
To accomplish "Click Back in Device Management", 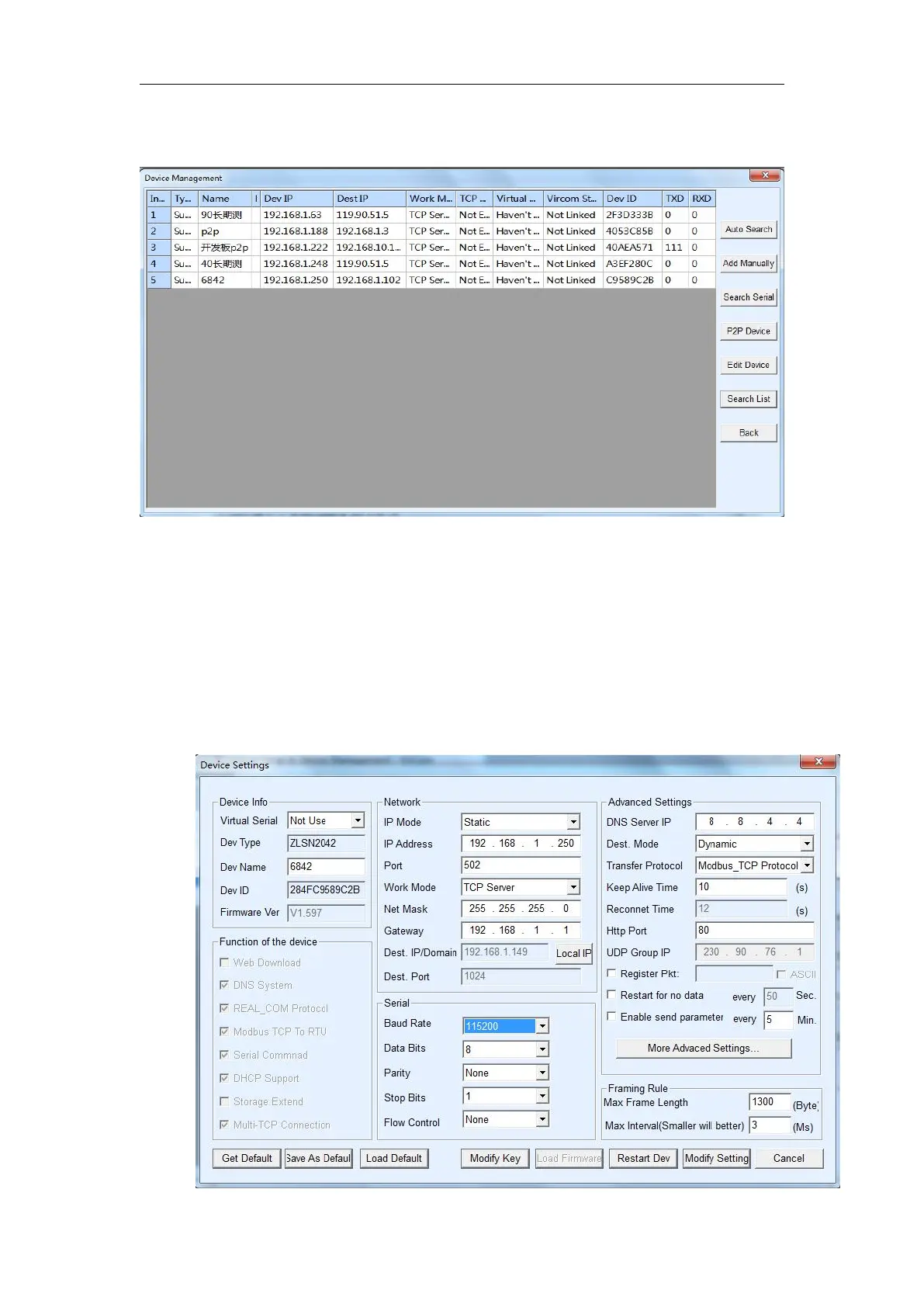I will [748, 433].
